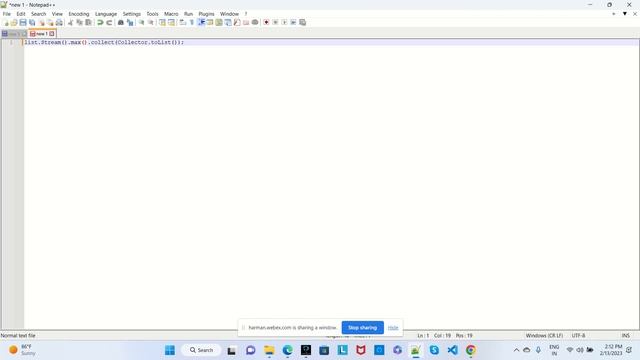This screenshot has width=640, height=360.
Task: Toggle synchronized vertical scrolling
Action: (x=162, y=22)
